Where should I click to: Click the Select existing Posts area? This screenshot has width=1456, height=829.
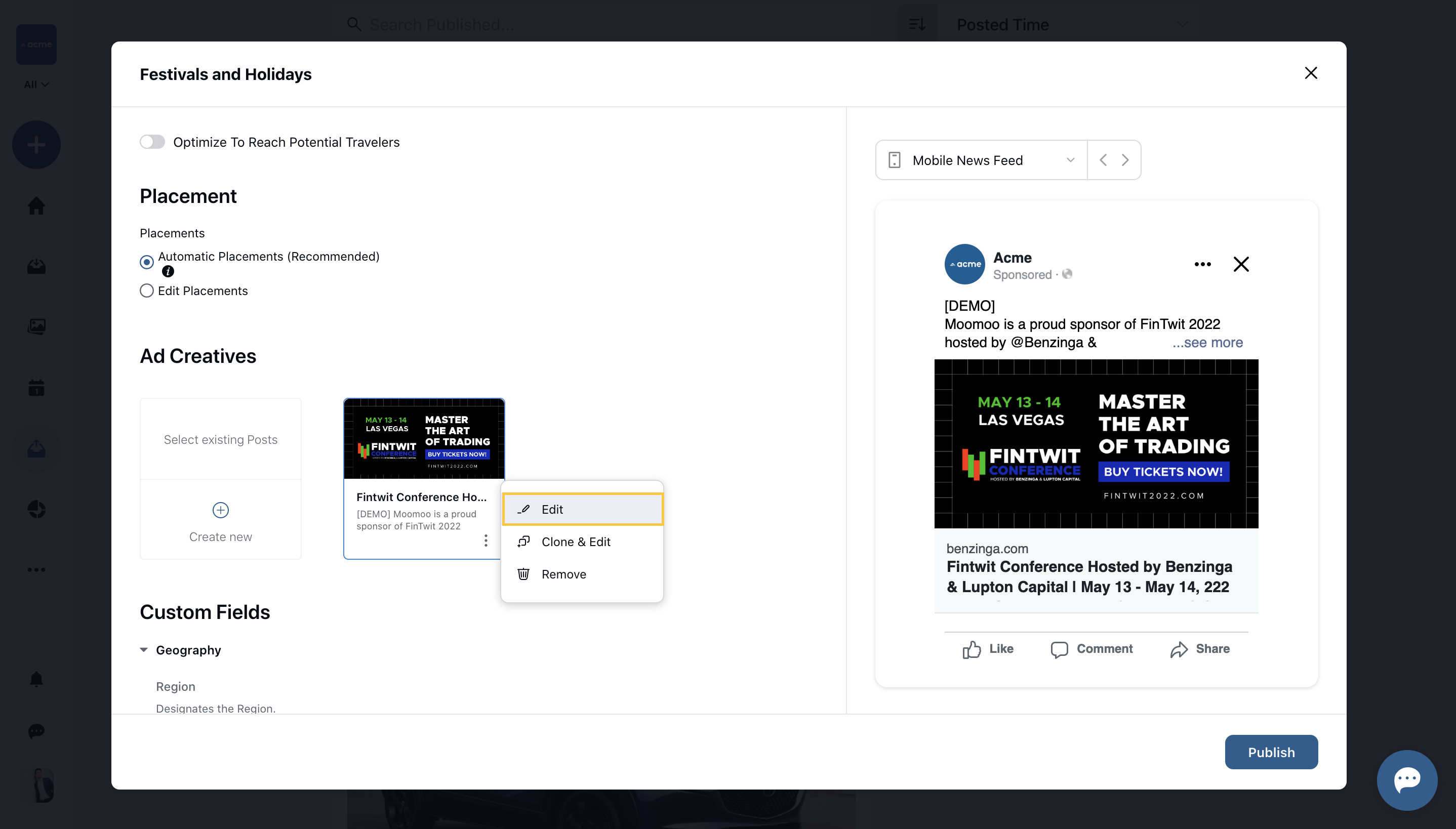click(x=220, y=439)
